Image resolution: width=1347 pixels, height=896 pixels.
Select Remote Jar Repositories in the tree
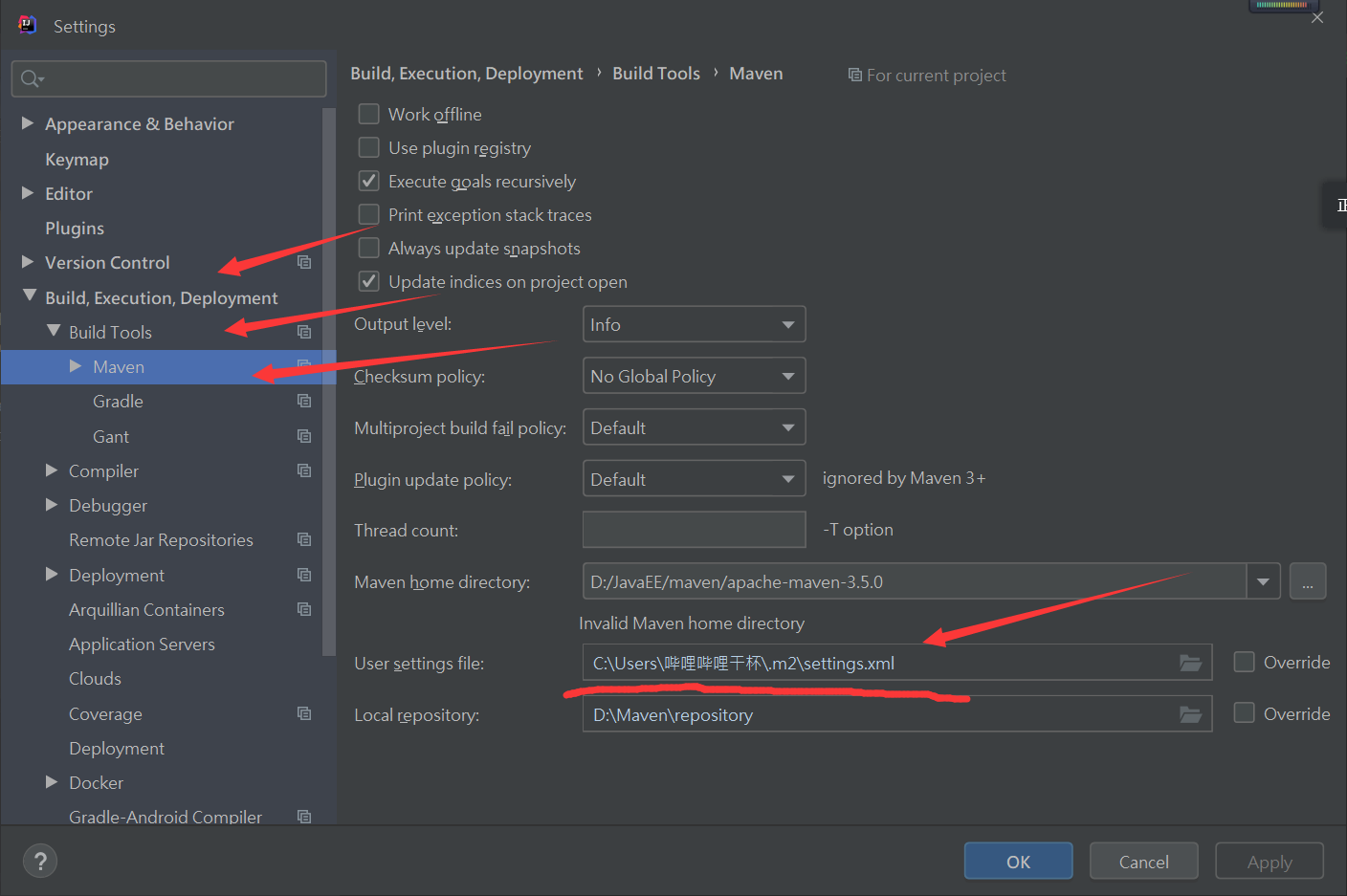click(161, 540)
